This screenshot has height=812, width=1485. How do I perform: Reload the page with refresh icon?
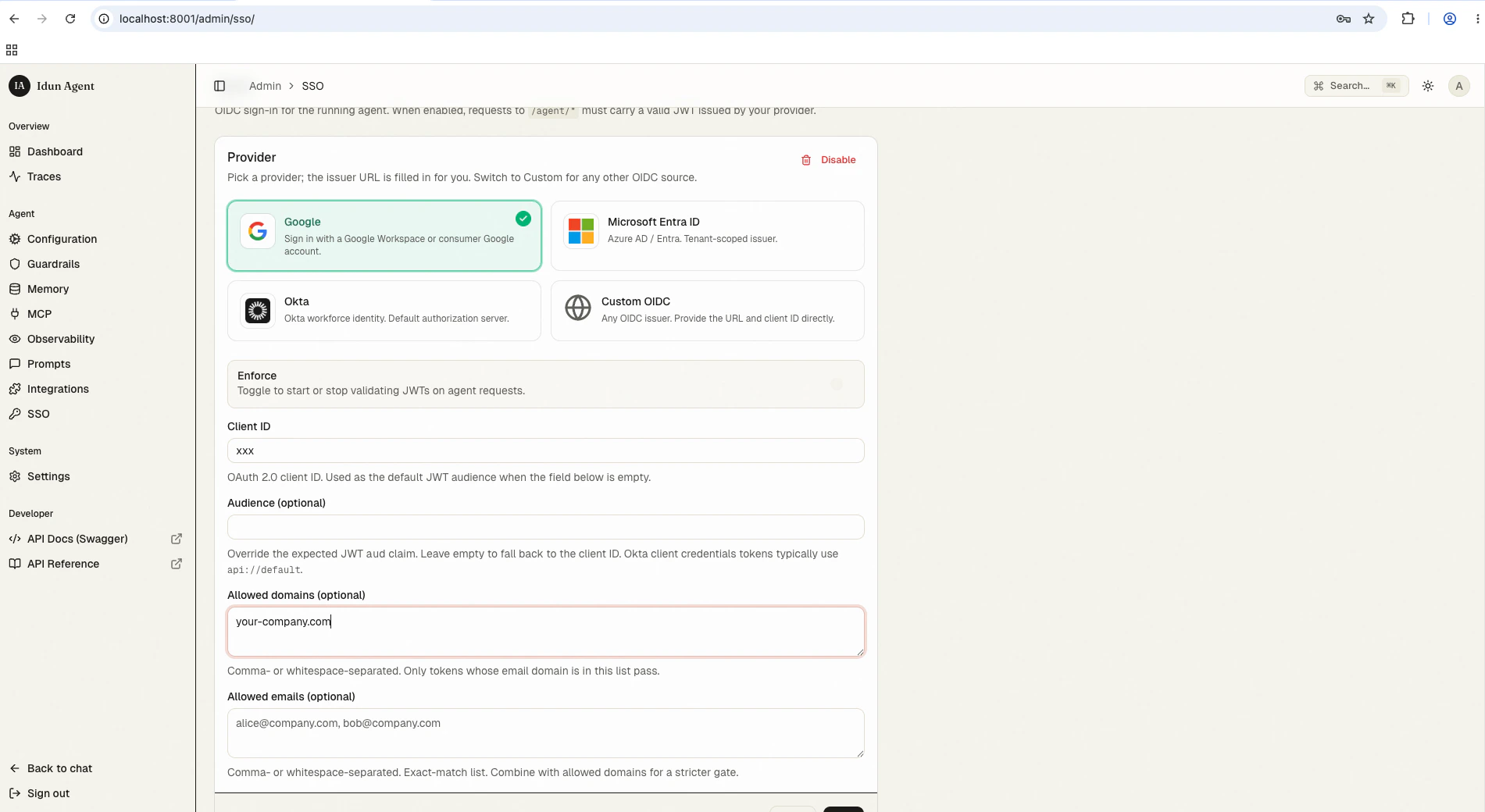coord(70,19)
